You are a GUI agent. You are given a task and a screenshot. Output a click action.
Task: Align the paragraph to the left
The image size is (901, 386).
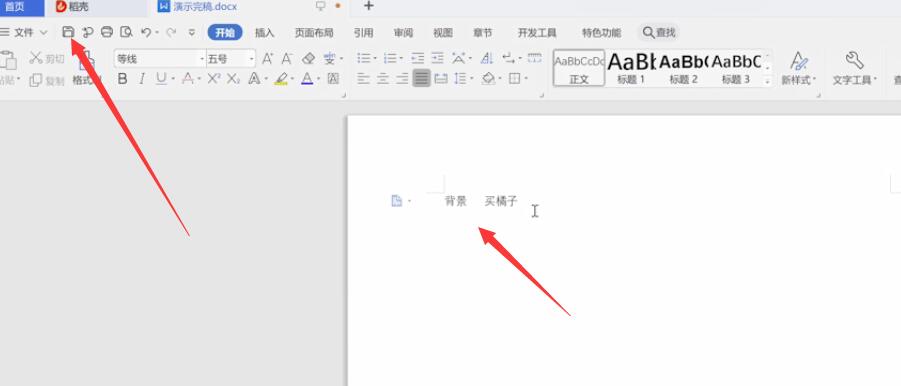tap(363, 79)
